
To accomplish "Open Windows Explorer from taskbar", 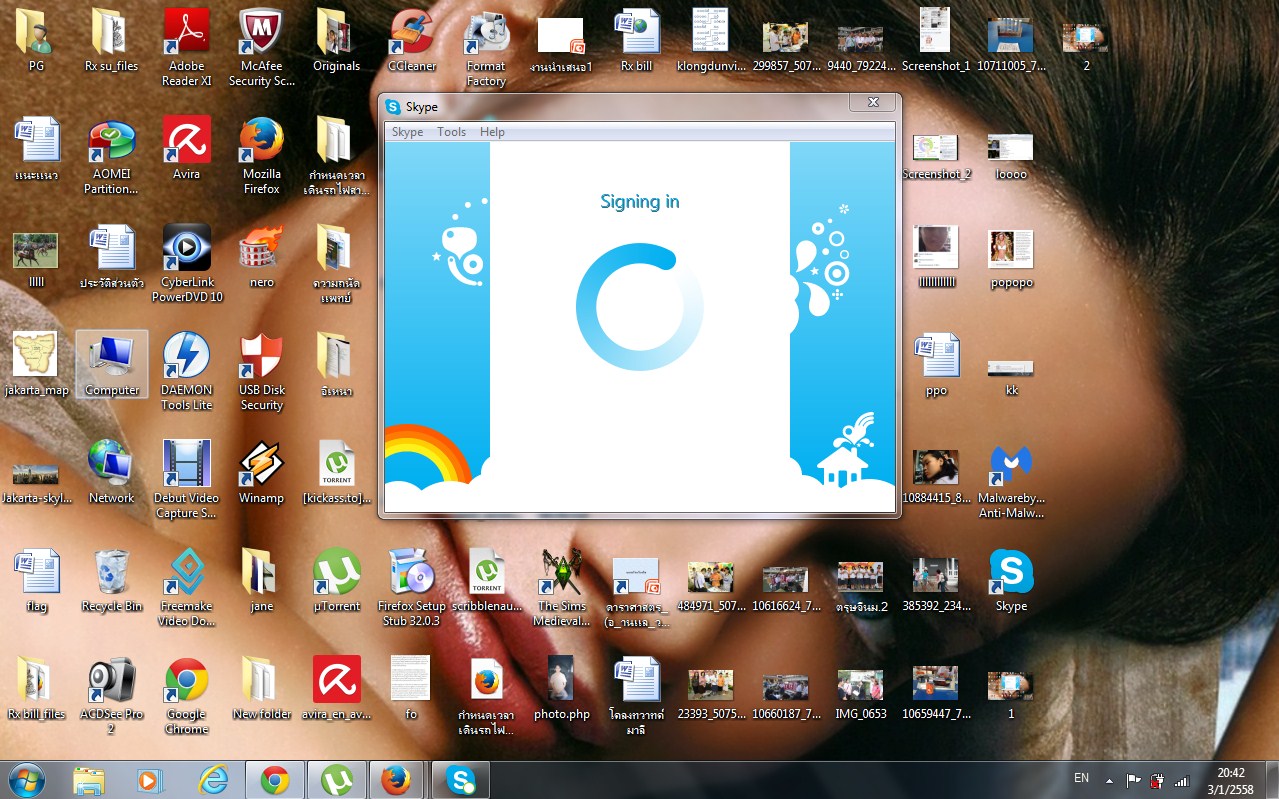I will pos(88,780).
